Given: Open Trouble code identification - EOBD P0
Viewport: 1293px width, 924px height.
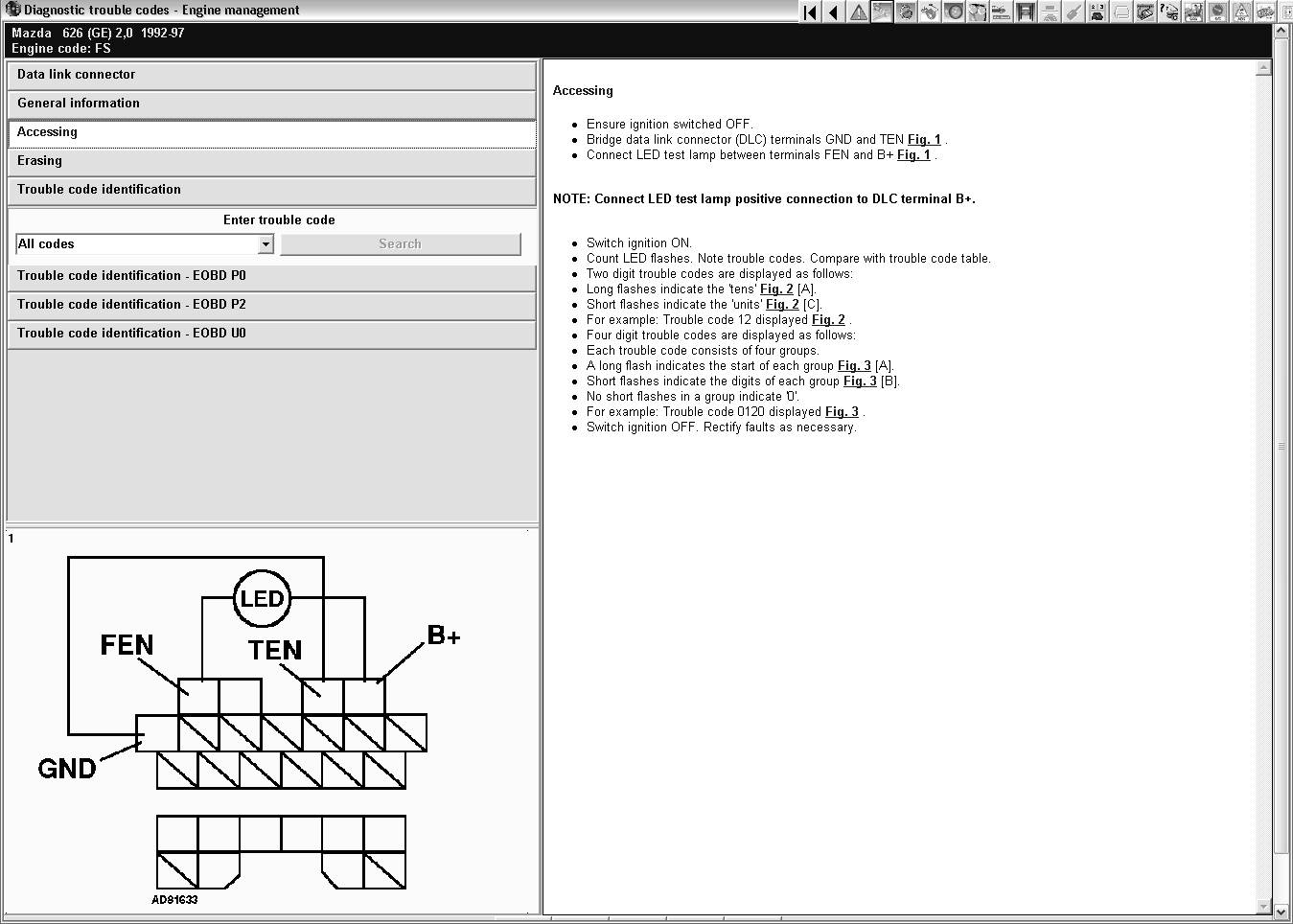Looking at the screenshot, I should 272,276.
